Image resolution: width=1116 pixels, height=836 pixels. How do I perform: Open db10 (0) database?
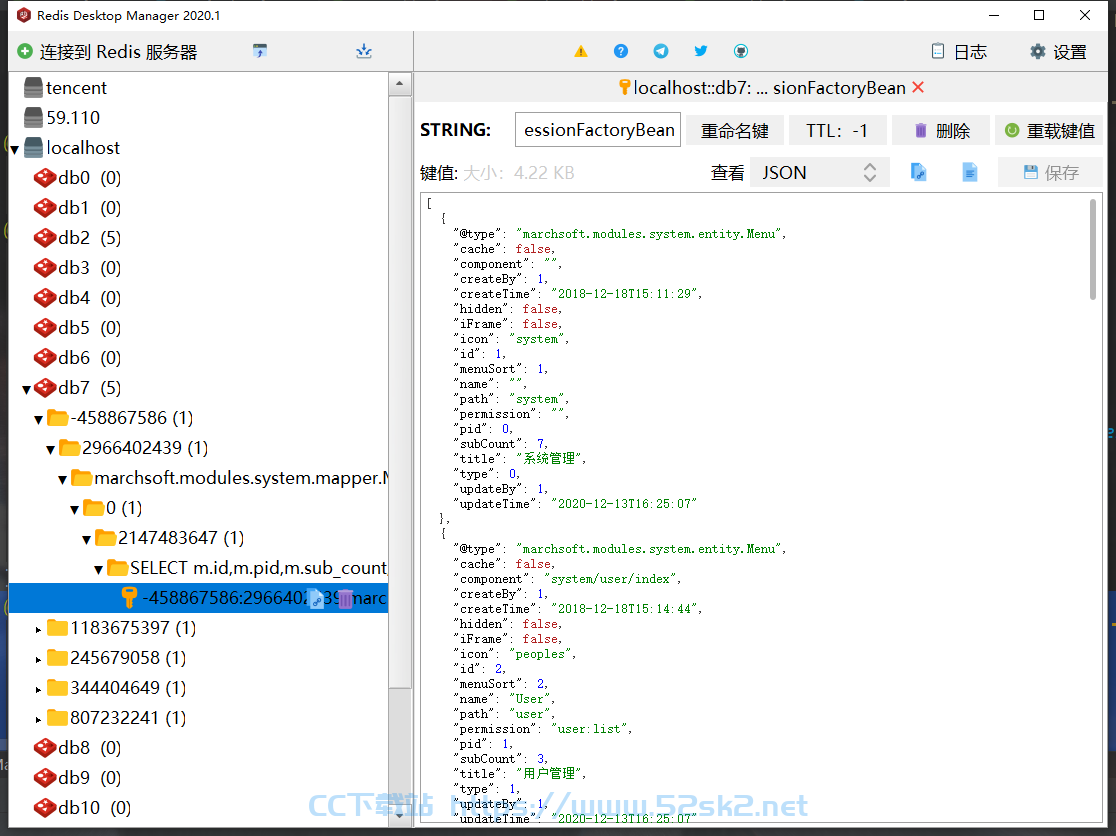click(82, 808)
